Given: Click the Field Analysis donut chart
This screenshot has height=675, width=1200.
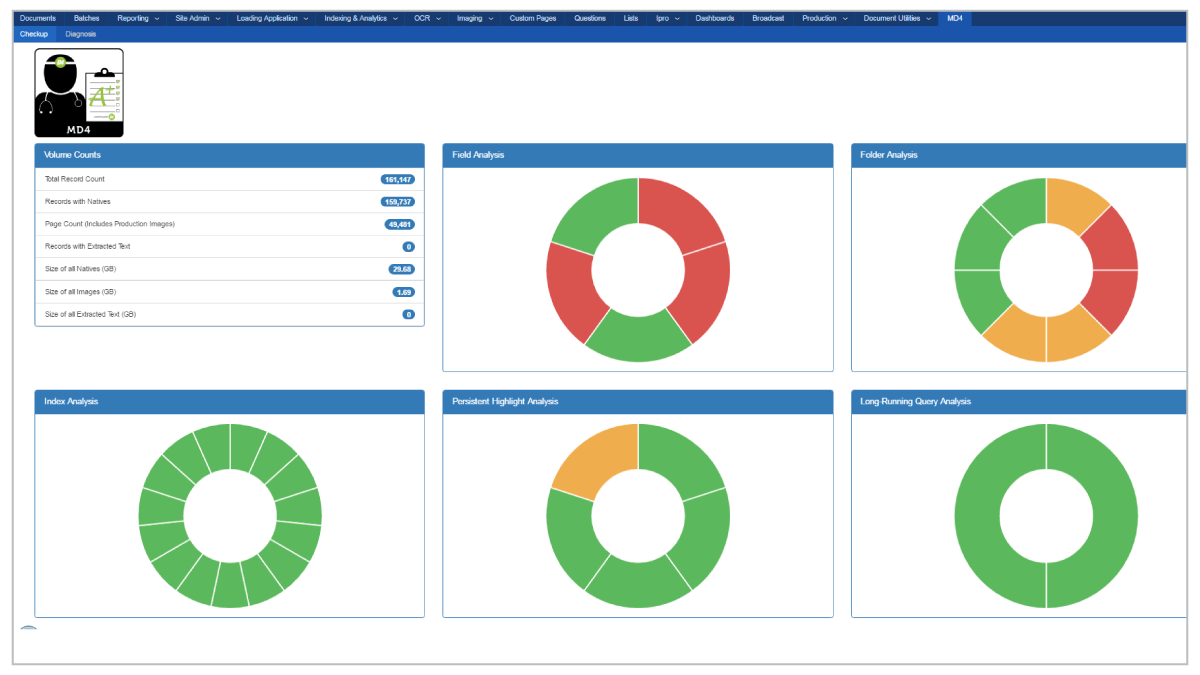Looking at the screenshot, I should coord(638,270).
